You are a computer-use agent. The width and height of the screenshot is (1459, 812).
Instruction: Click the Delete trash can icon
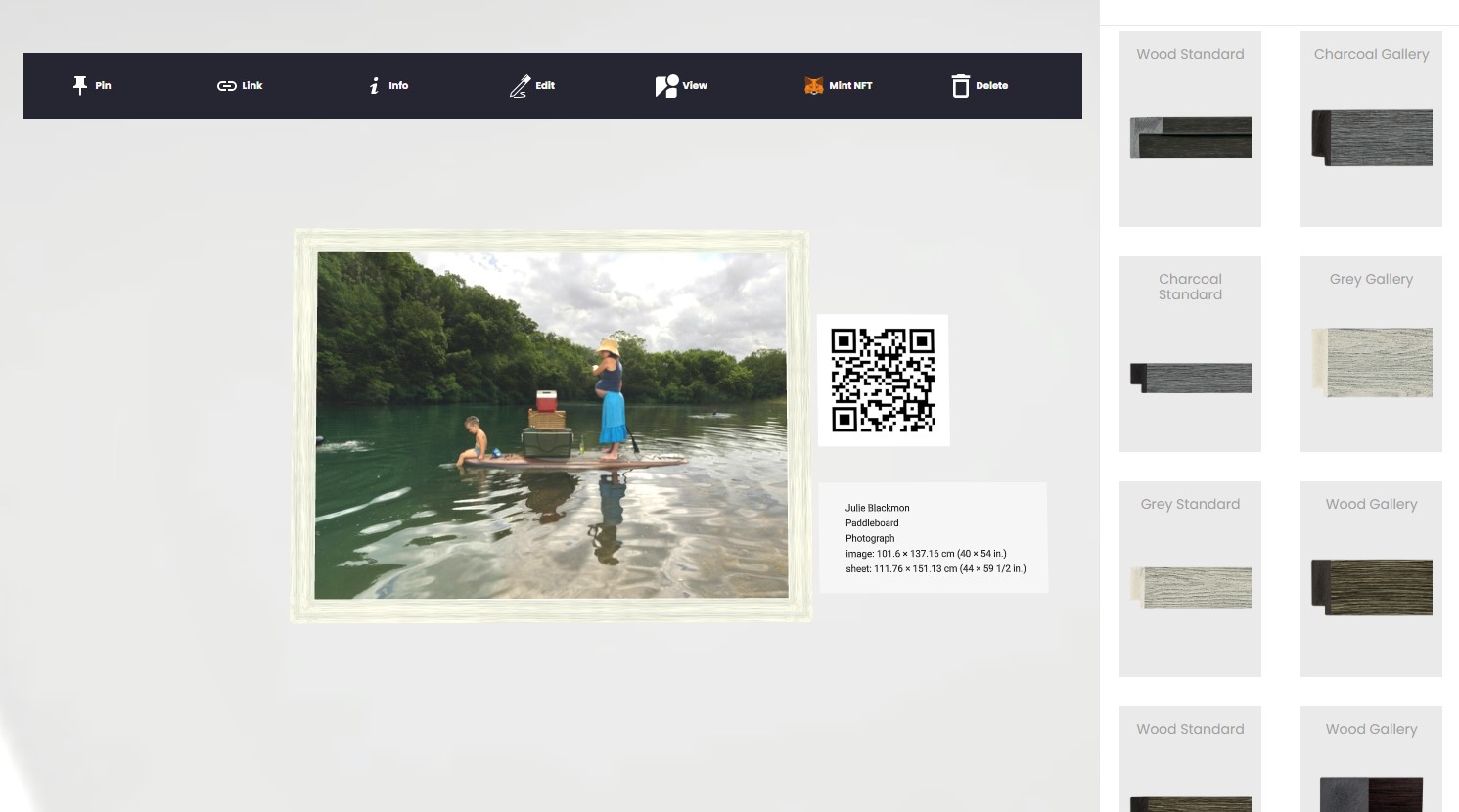tap(960, 86)
